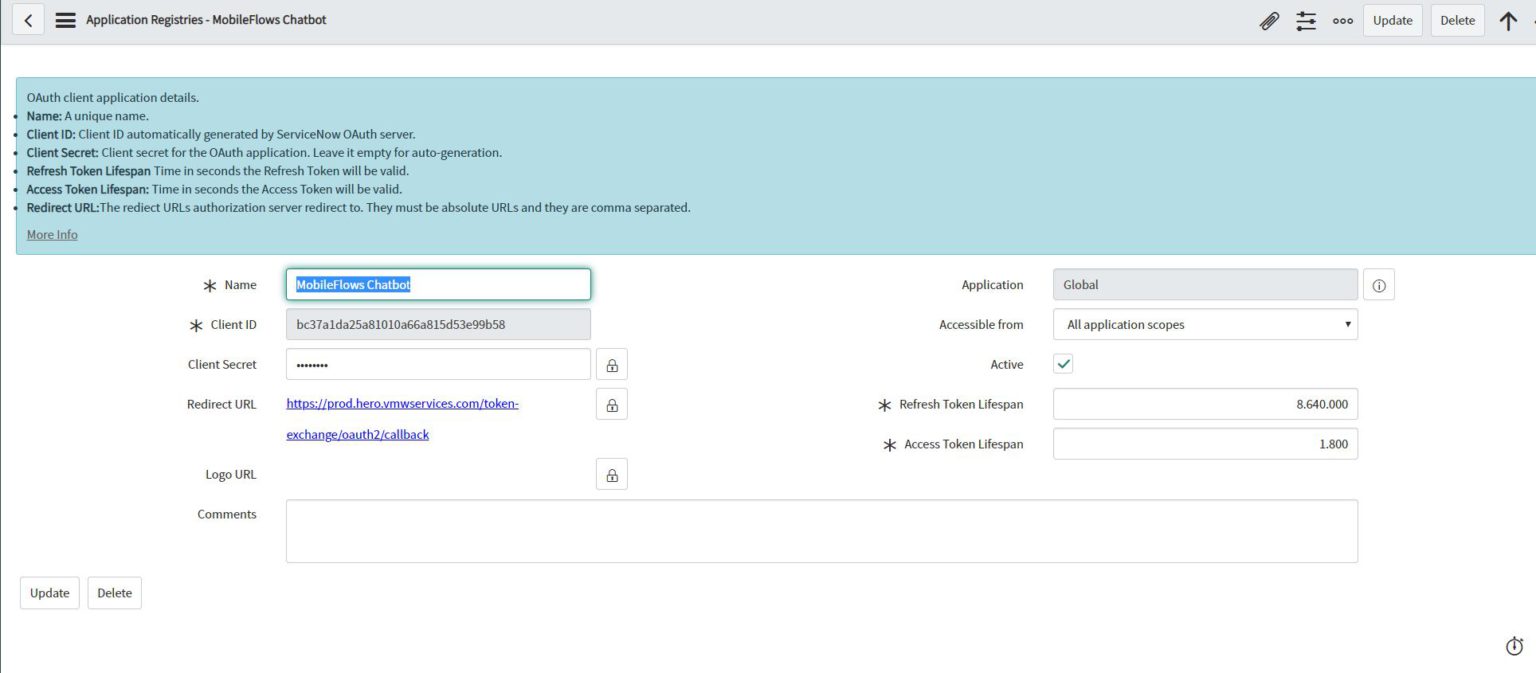This screenshot has height=673, width=1536.
Task: Open the activity timer icon at bottom right
Action: [1513, 646]
